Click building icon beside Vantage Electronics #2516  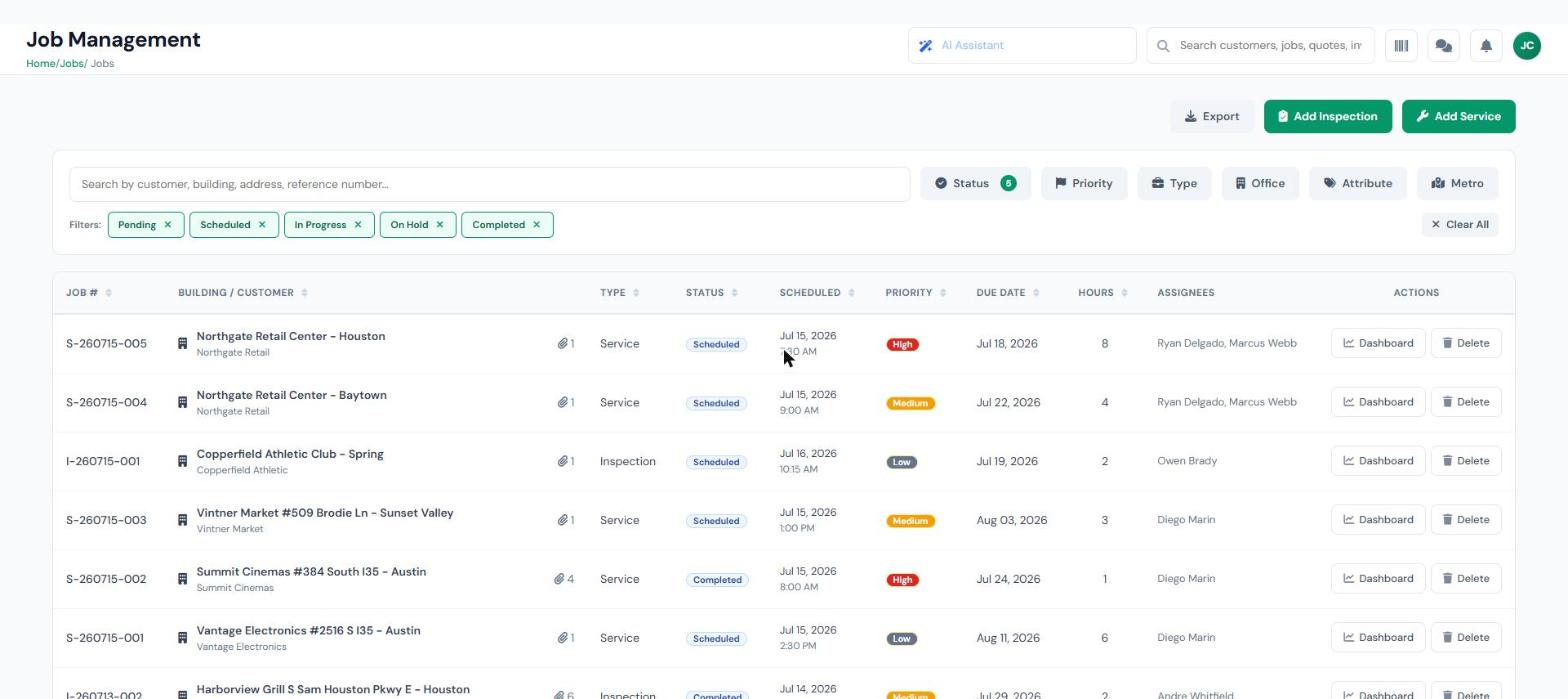[x=183, y=639]
